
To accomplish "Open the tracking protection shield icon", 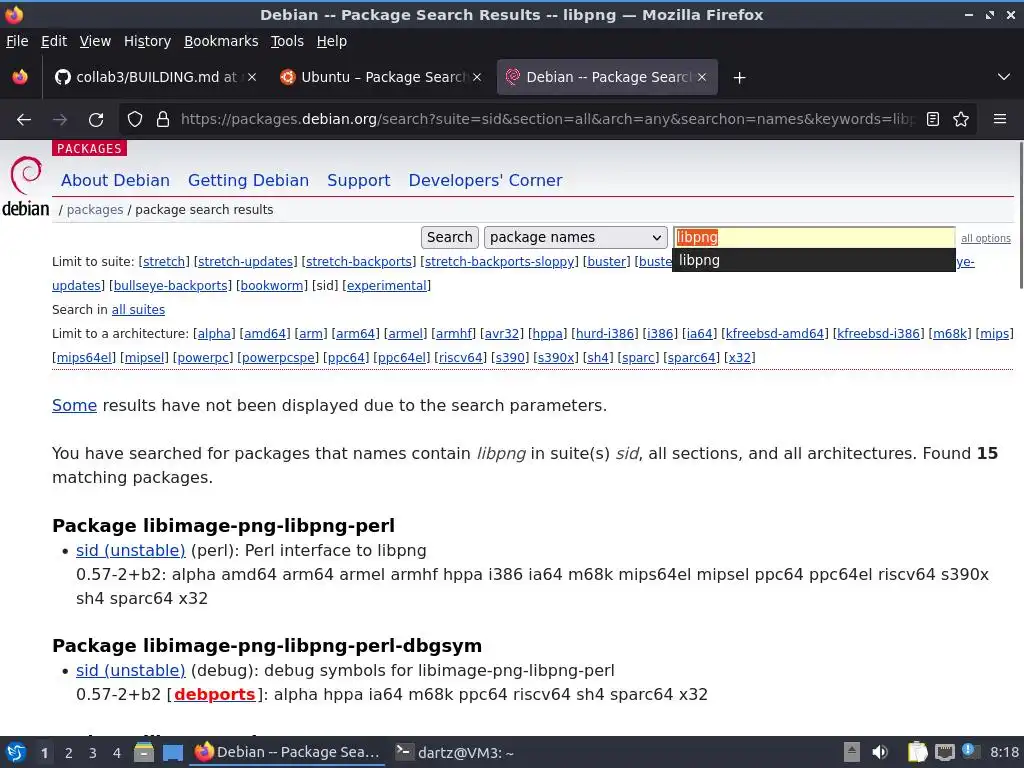I will tap(135, 120).
